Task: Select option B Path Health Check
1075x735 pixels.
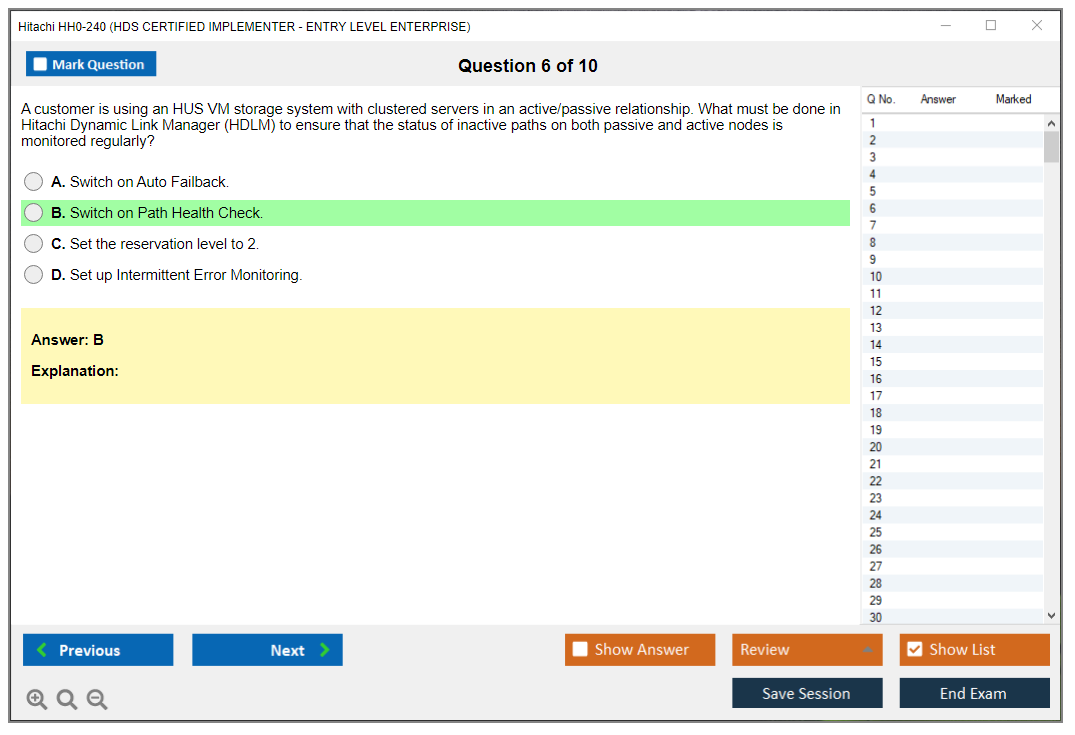Action: pyautogui.click(x=34, y=213)
